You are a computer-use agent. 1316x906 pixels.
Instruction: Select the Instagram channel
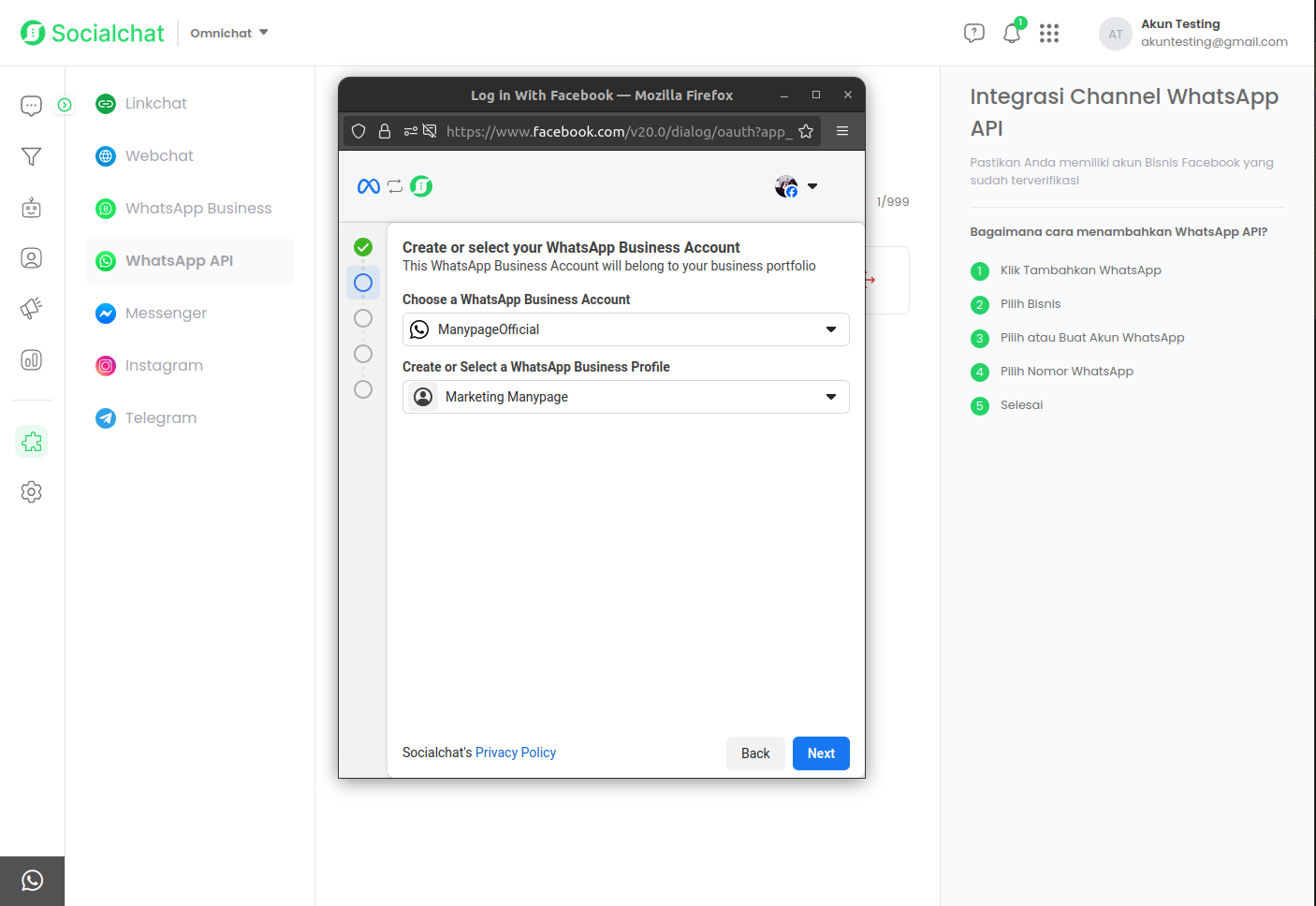point(163,365)
